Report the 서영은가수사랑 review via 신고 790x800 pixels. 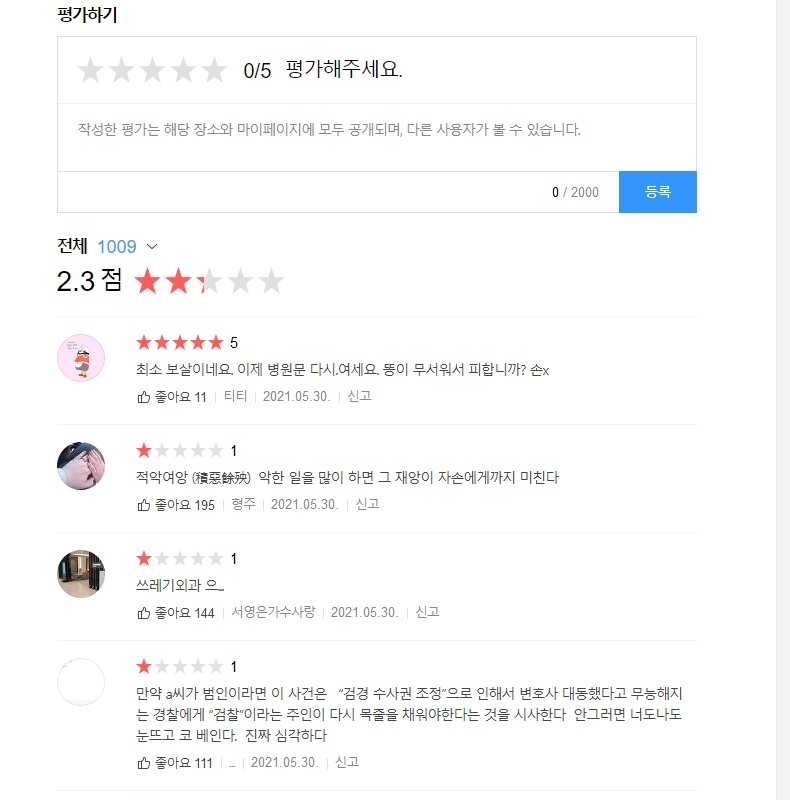coord(427,613)
